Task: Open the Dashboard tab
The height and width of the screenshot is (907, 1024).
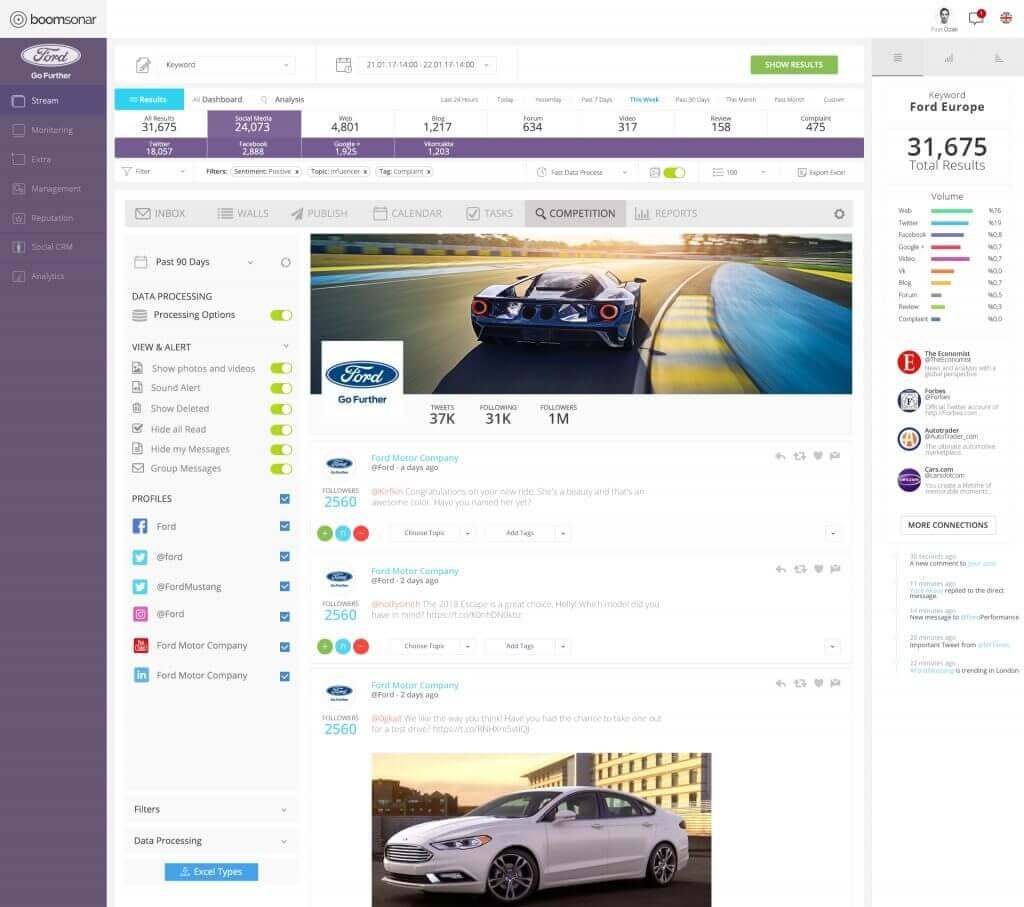Action: point(217,99)
